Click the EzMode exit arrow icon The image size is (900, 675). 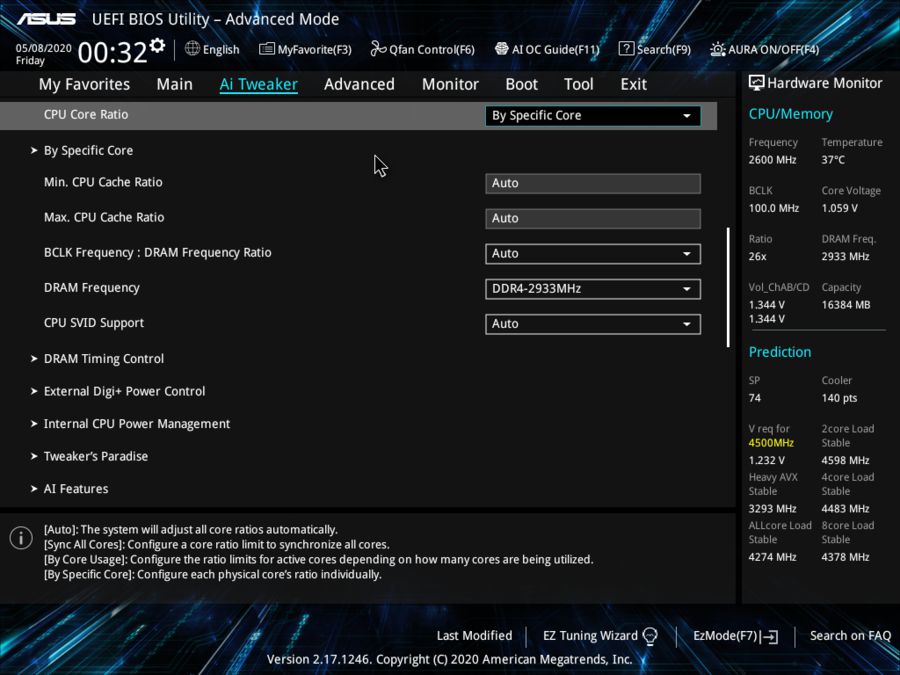coord(770,636)
